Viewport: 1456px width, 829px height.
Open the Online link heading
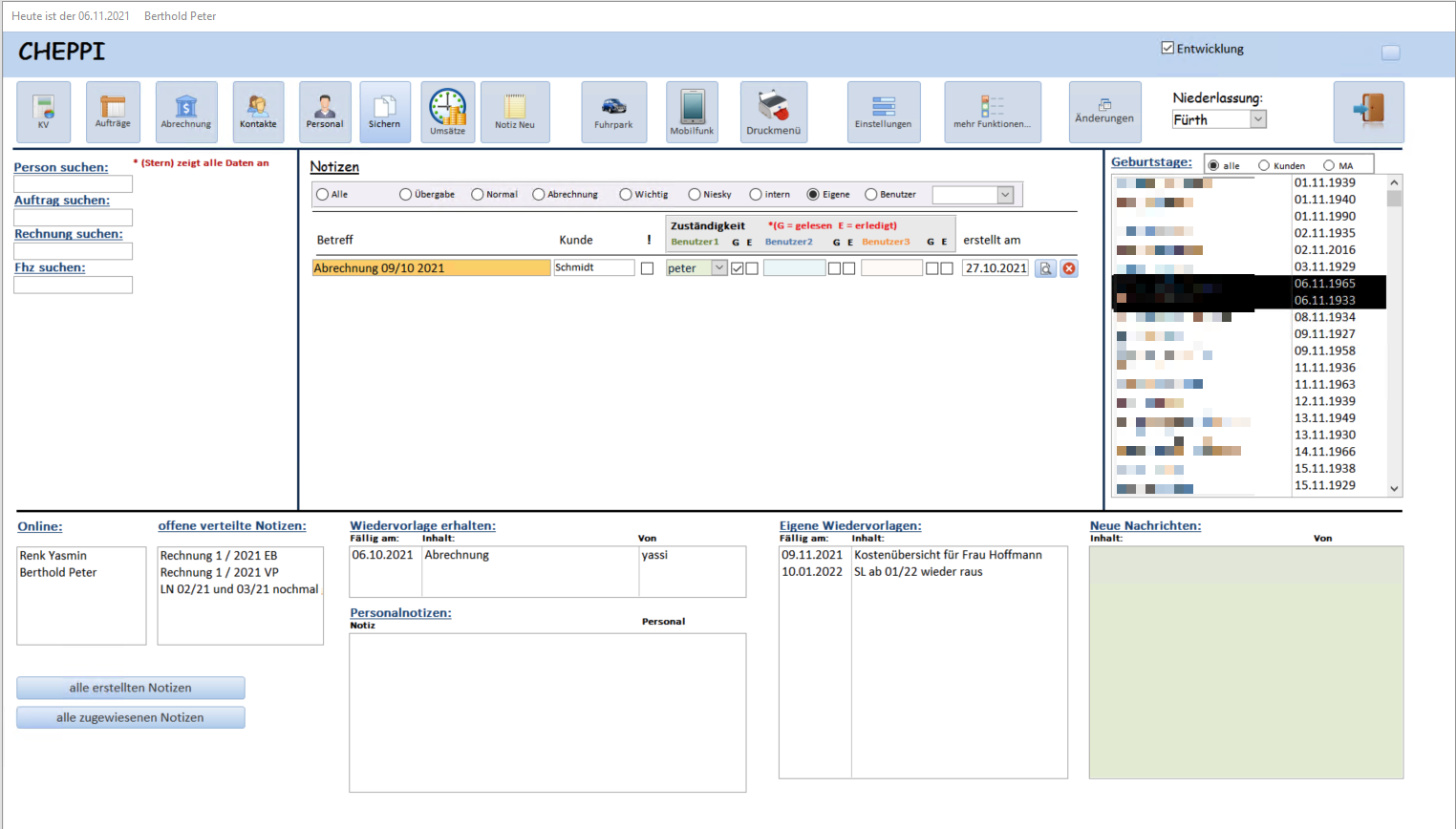40,526
